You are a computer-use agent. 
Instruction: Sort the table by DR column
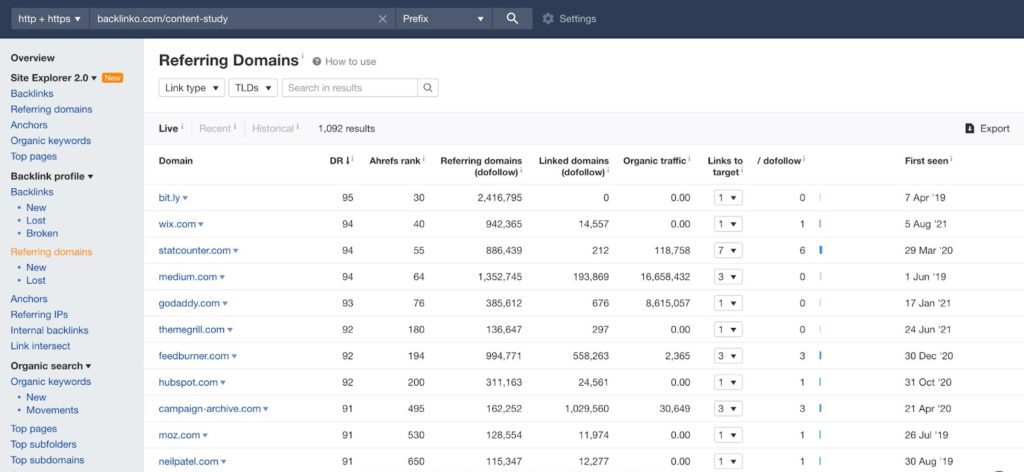click(338, 161)
